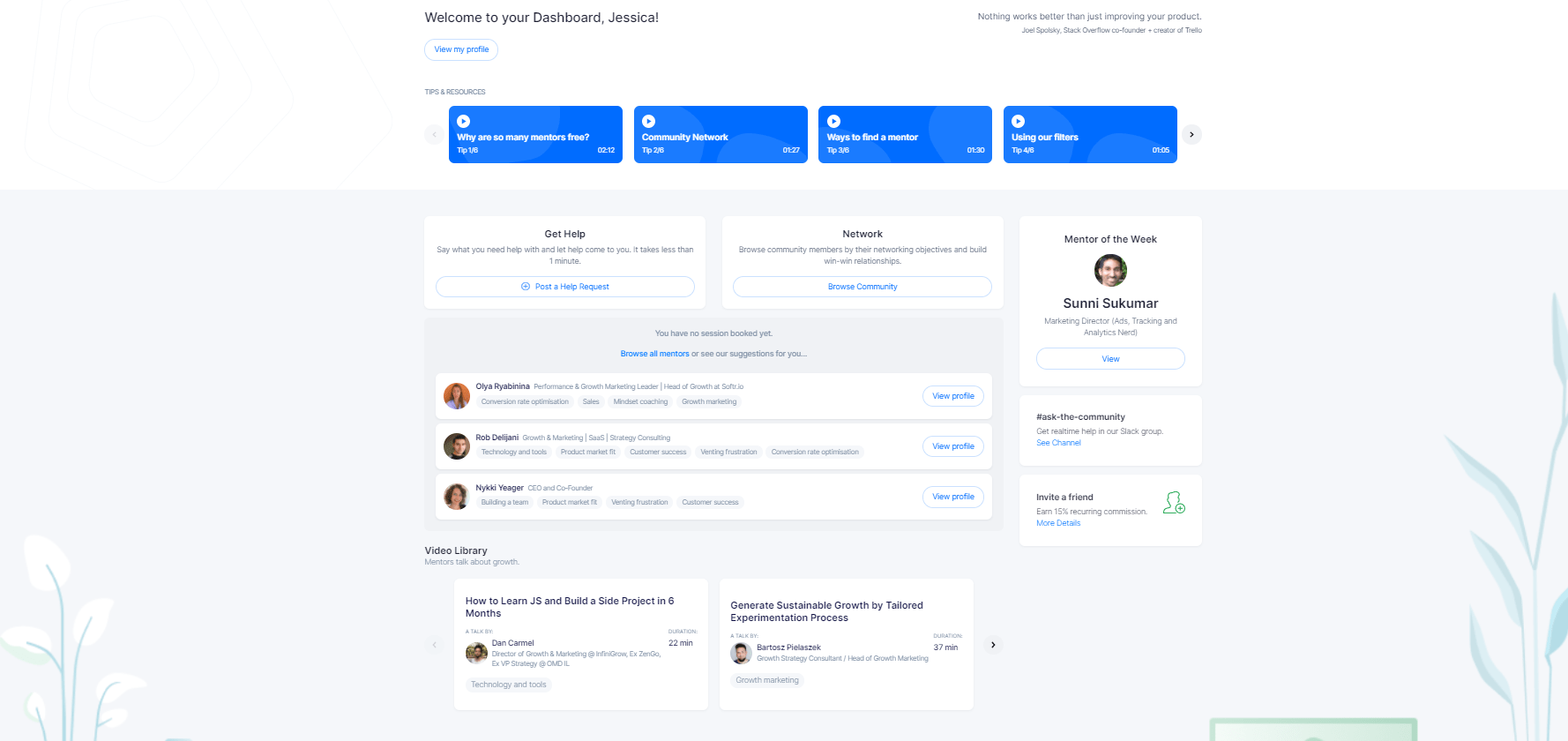1568x741 pixels.
Task: View Olya Ryabinina's profile
Action: pyautogui.click(x=953, y=396)
